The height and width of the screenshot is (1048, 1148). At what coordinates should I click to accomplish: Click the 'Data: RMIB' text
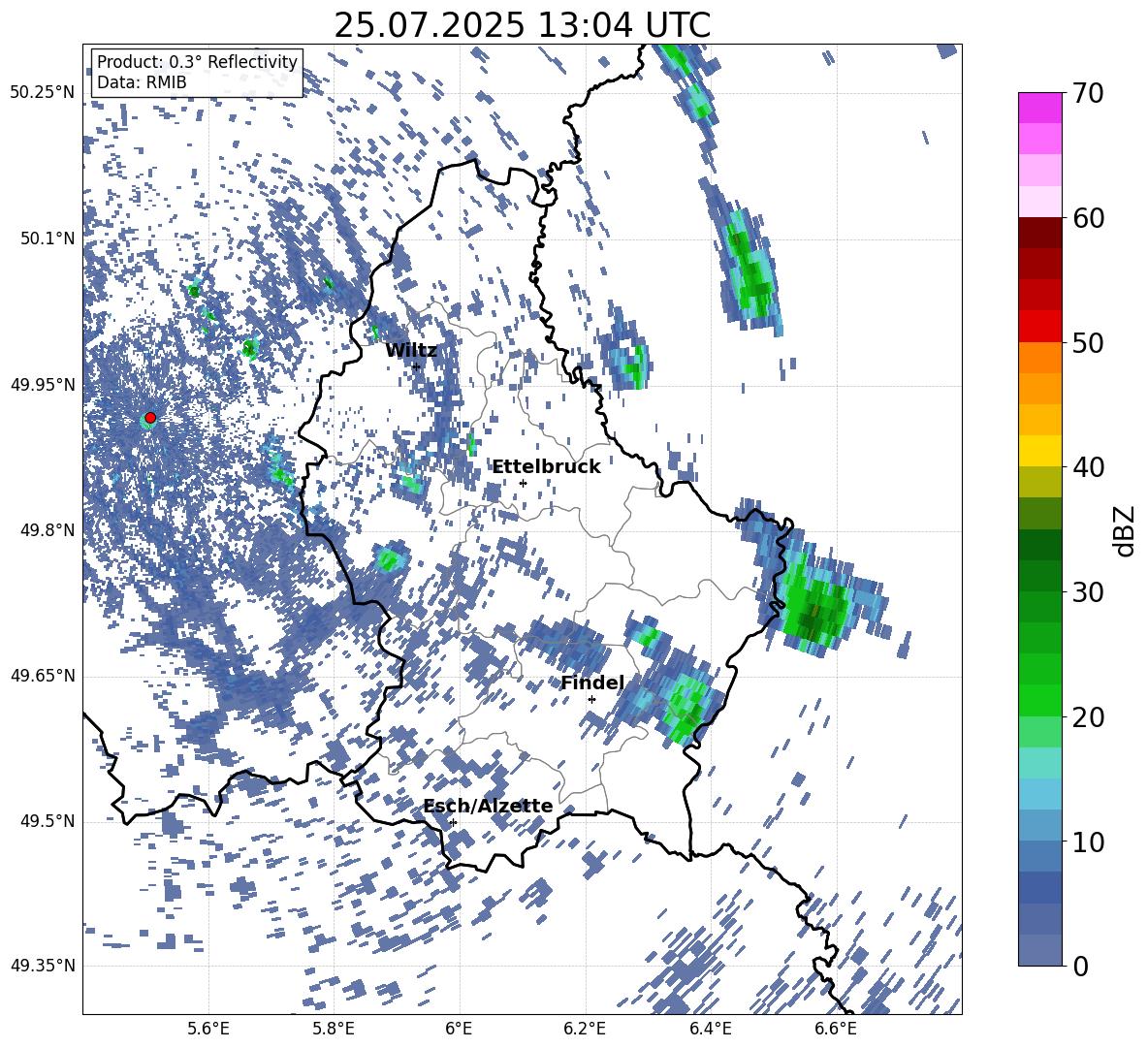pos(142,82)
